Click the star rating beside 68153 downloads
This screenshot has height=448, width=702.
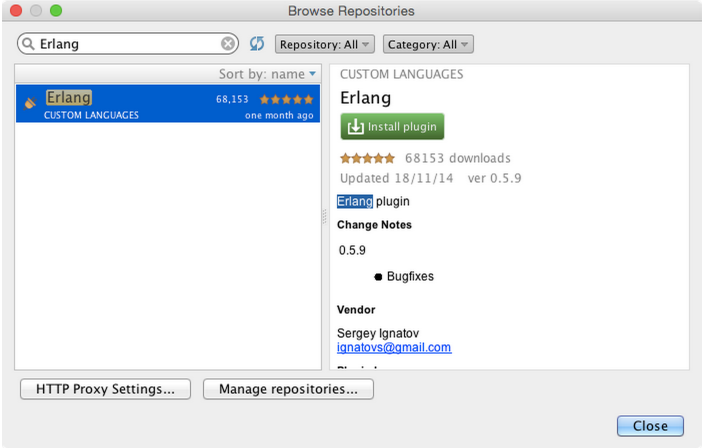click(x=367, y=158)
